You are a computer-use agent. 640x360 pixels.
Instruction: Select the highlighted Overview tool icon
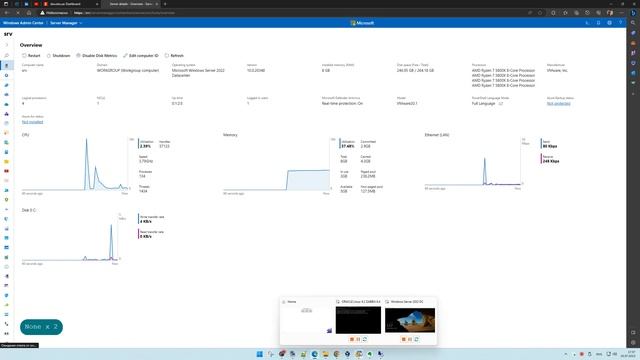pos(7,65)
